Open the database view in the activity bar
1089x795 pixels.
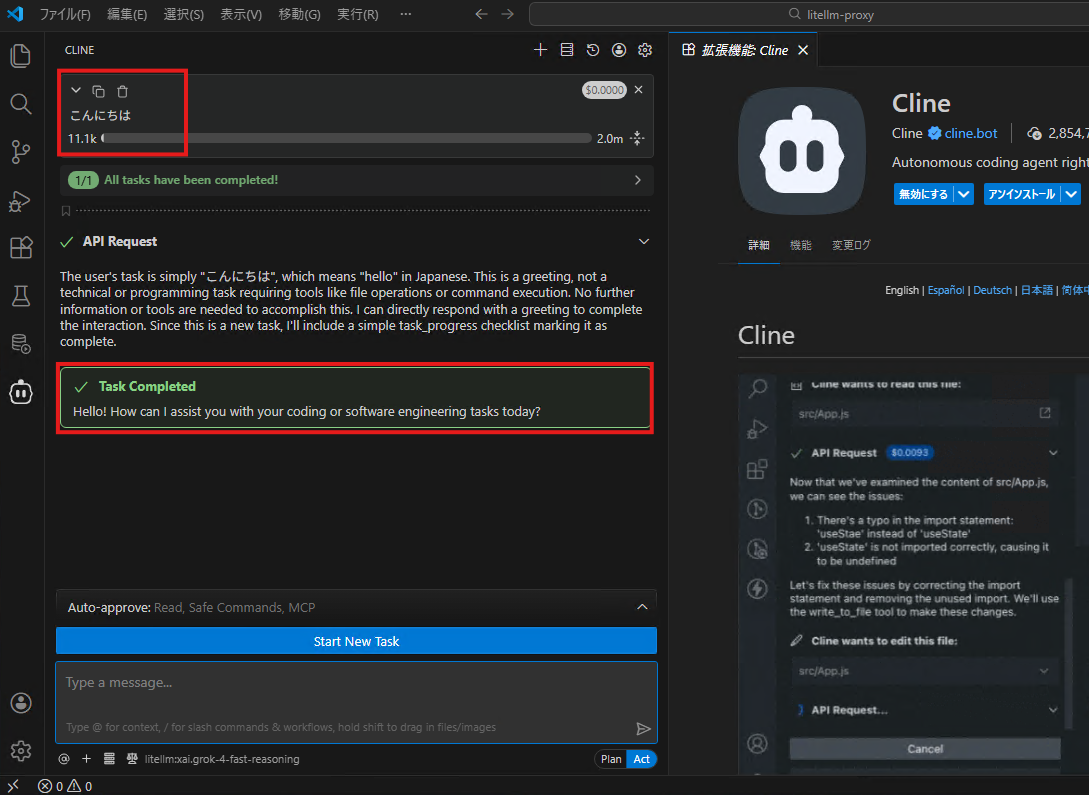tap(21, 344)
